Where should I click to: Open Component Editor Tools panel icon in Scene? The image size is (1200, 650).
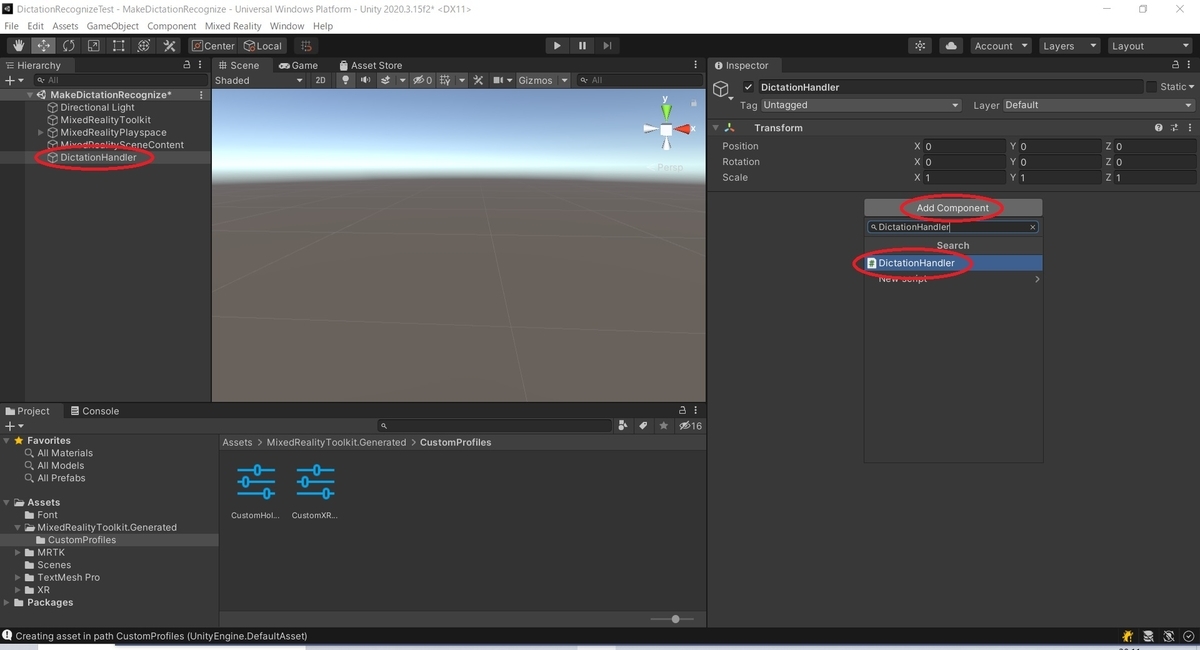click(478, 80)
